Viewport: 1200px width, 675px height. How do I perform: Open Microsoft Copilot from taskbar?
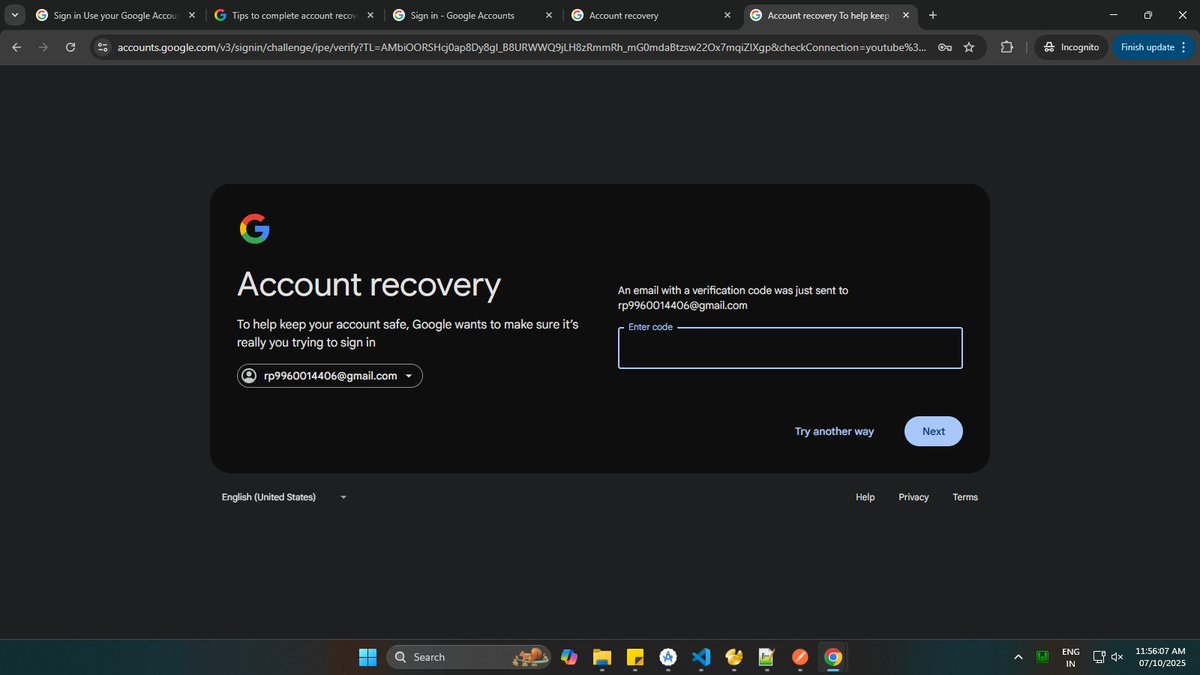point(569,657)
